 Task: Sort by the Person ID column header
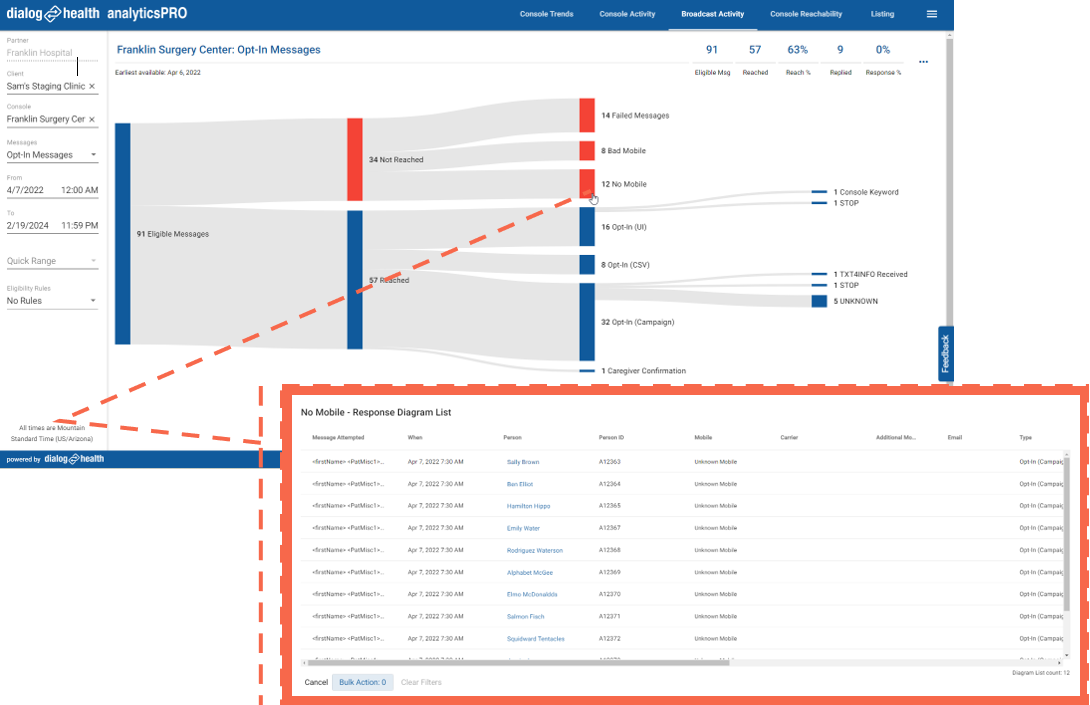(611, 437)
